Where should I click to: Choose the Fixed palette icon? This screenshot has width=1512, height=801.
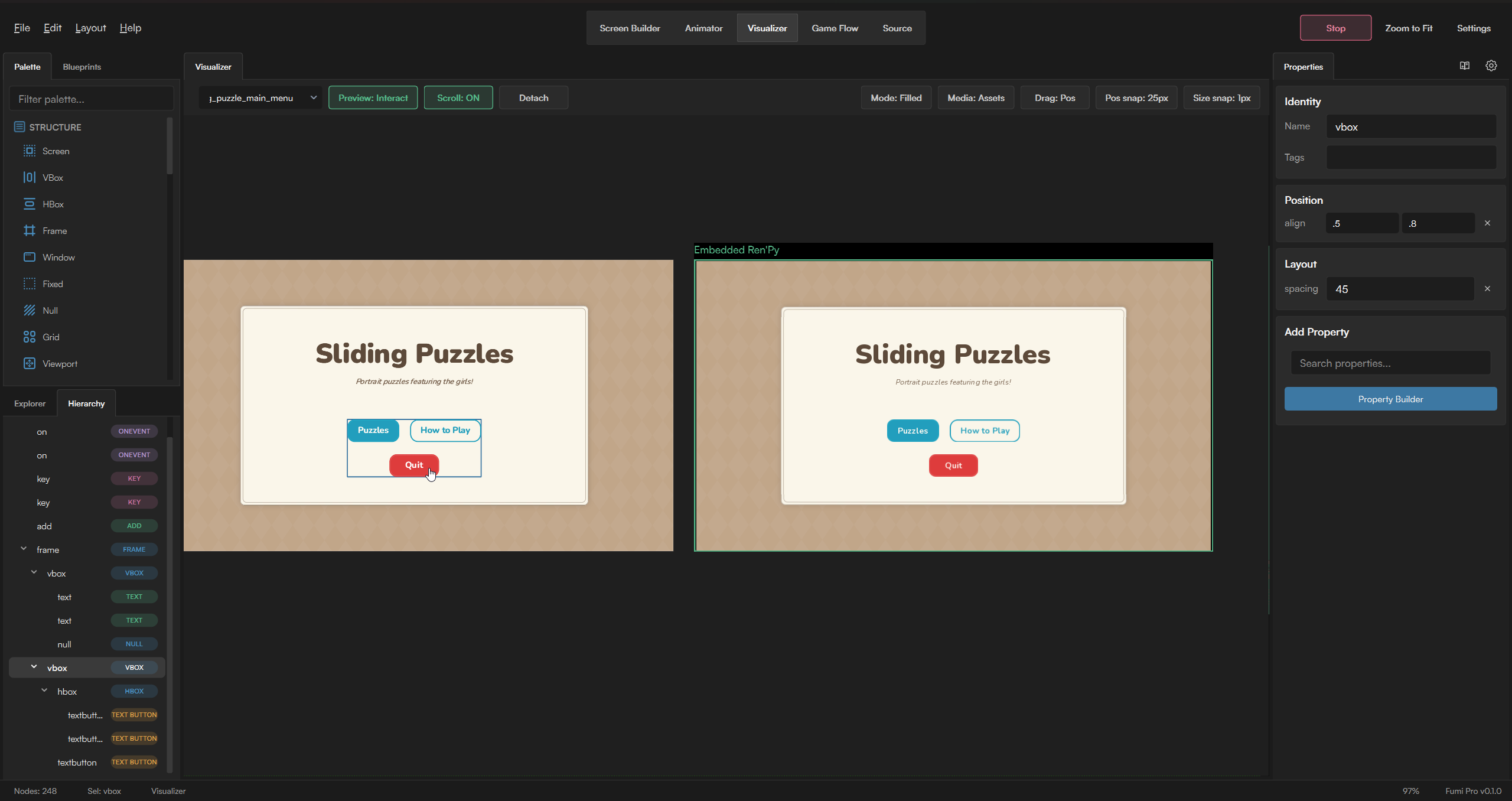coord(30,284)
